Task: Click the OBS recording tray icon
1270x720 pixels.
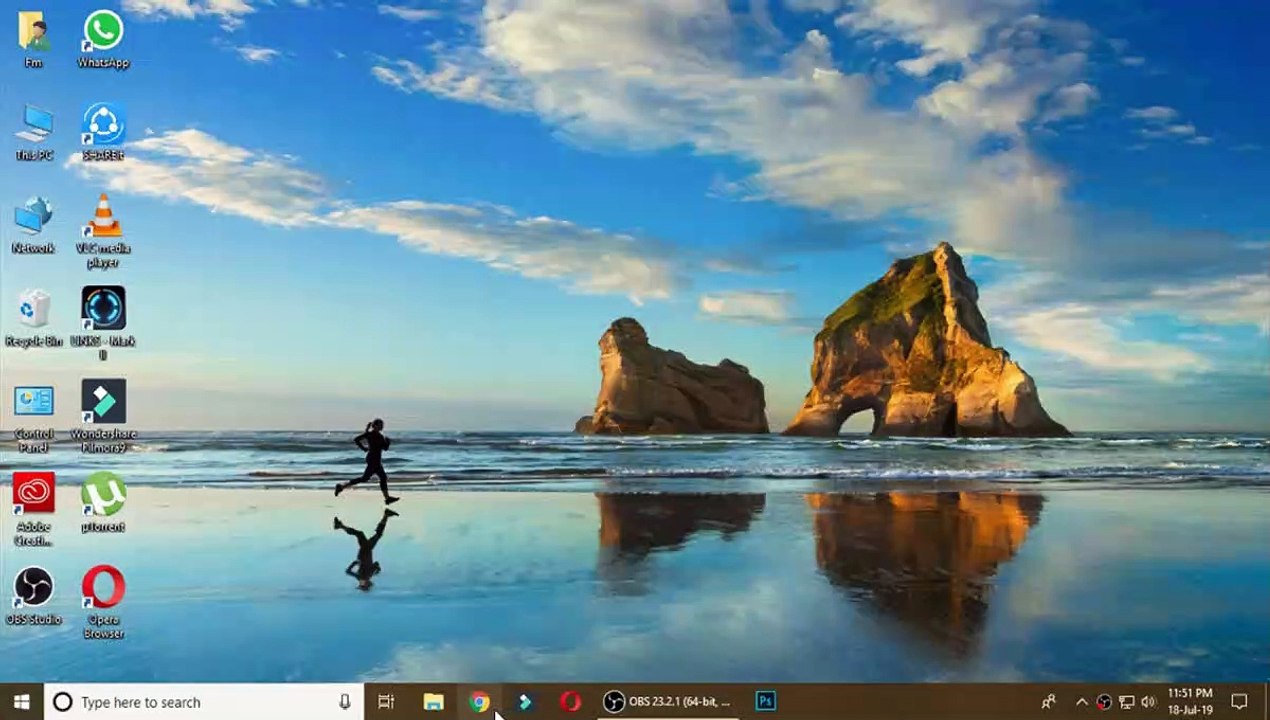Action: 1104,702
